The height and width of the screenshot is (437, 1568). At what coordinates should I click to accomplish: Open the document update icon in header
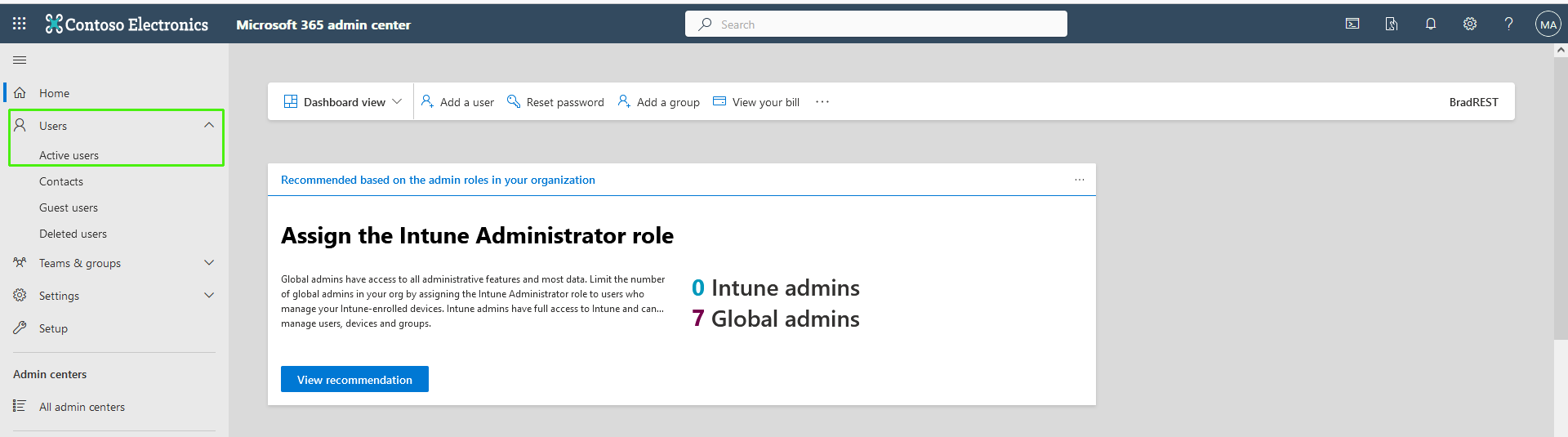[1392, 24]
